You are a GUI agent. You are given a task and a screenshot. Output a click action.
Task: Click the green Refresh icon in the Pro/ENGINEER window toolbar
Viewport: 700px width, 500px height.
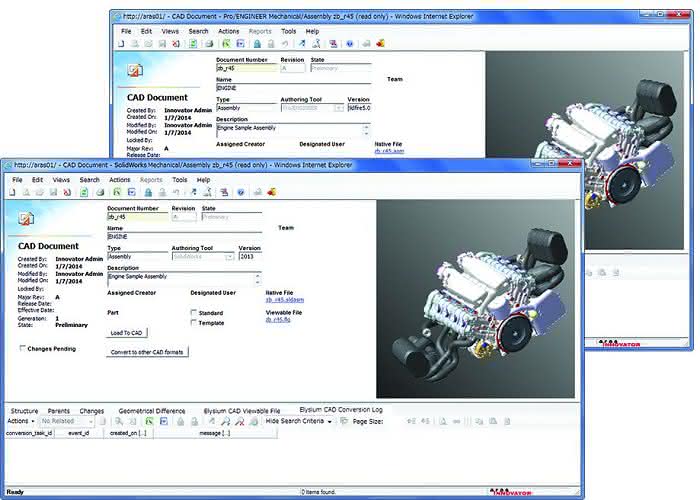193,44
